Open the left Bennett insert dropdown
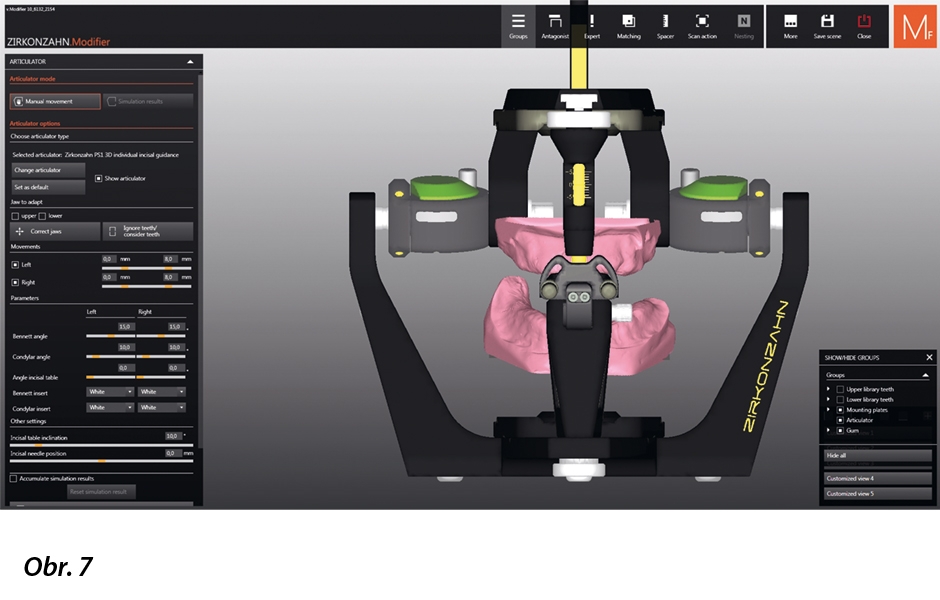Screen dimensions: 940x600 (x=110, y=391)
